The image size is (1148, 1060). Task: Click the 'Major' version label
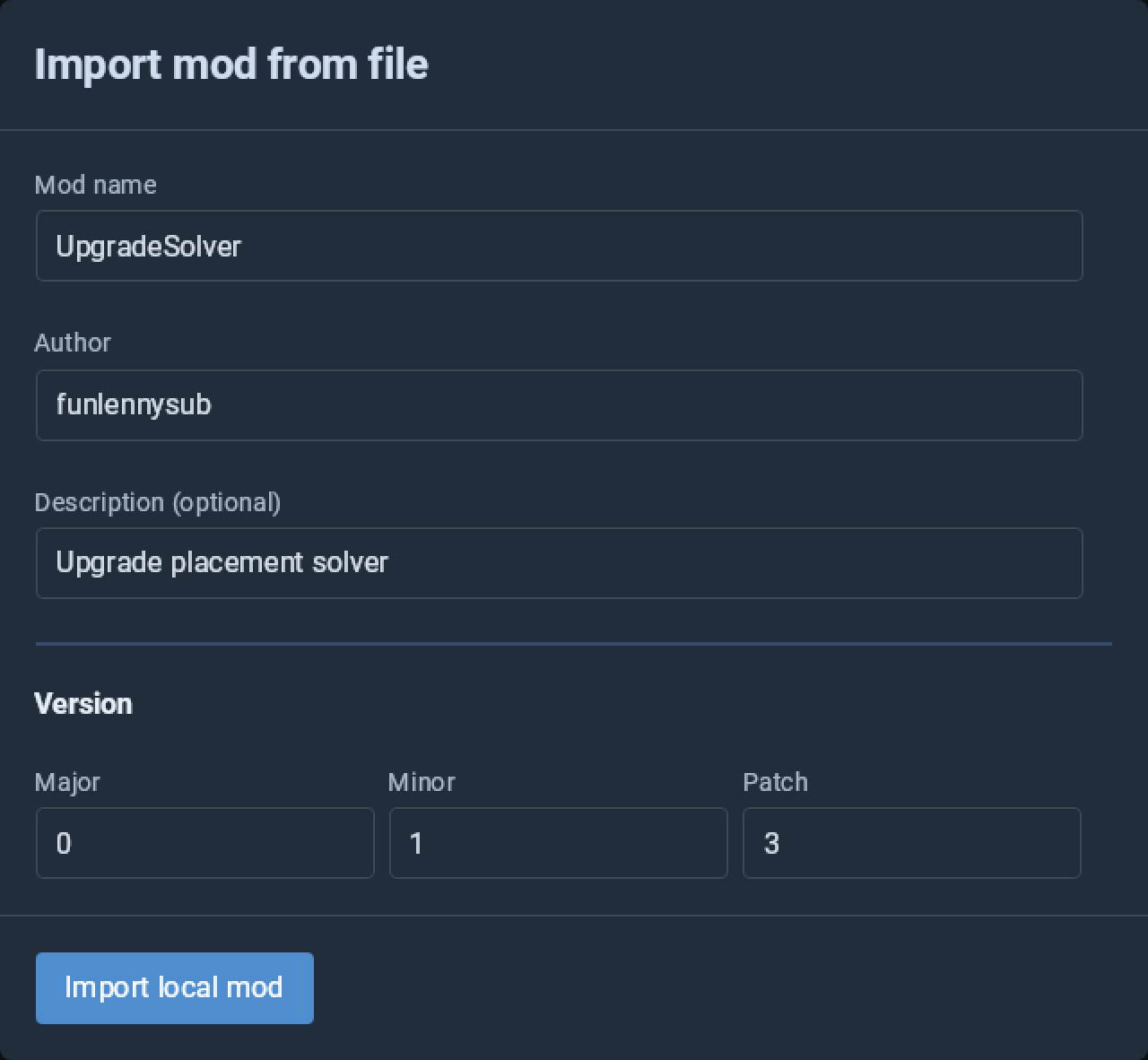[67, 782]
